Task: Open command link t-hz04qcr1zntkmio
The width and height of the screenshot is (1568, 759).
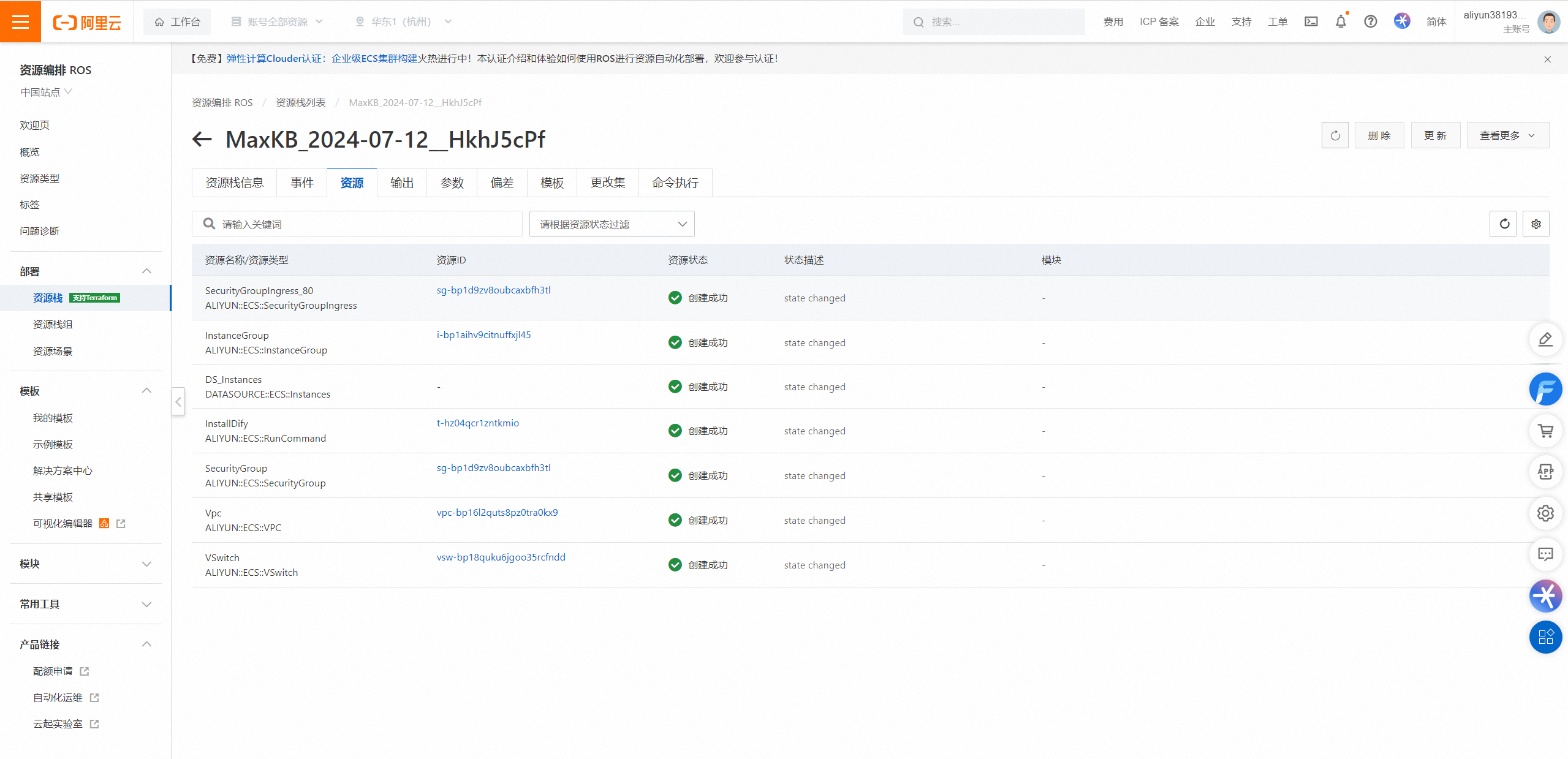Action: pyautogui.click(x=477, y=423)
